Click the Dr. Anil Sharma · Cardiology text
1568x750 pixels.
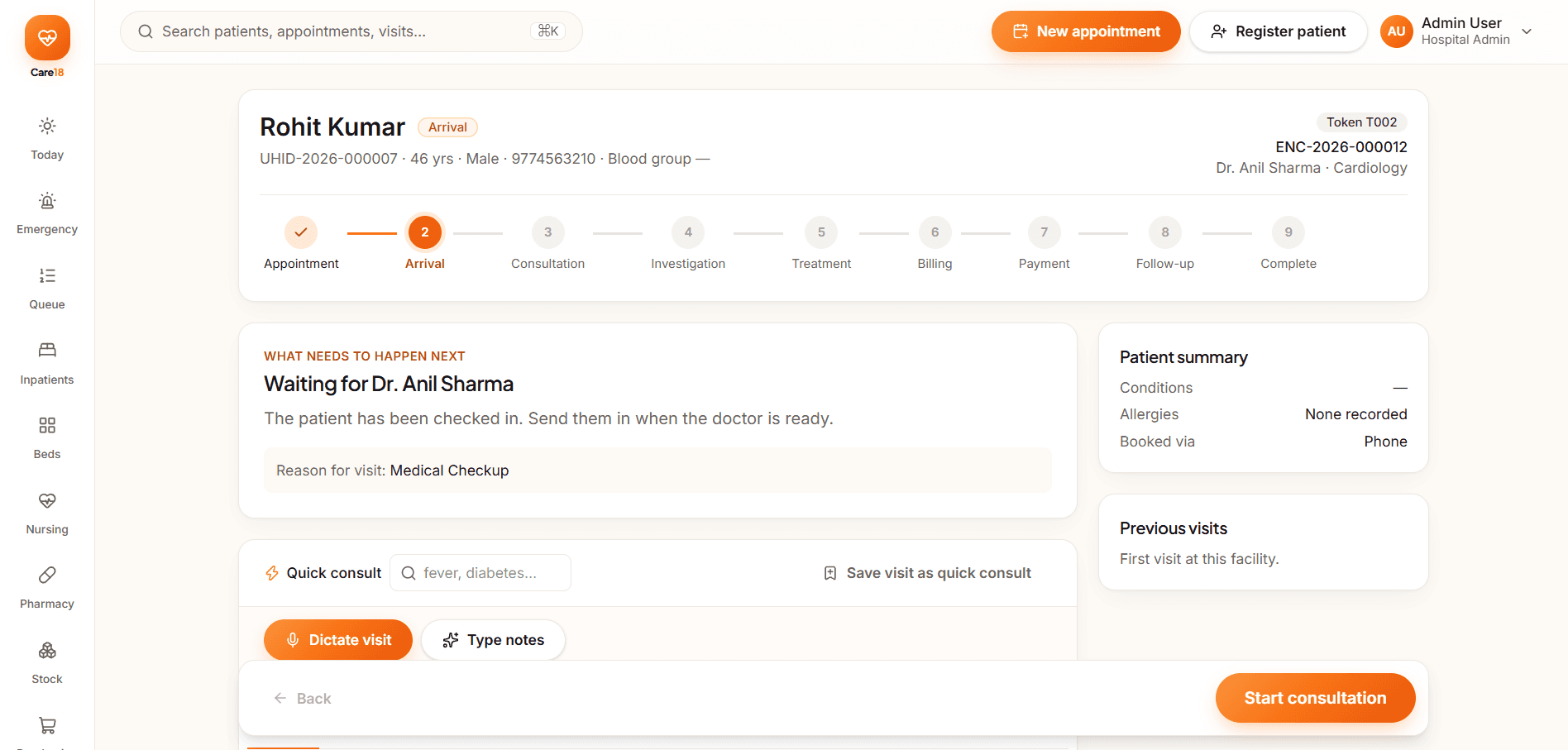tap(1312, 168)
